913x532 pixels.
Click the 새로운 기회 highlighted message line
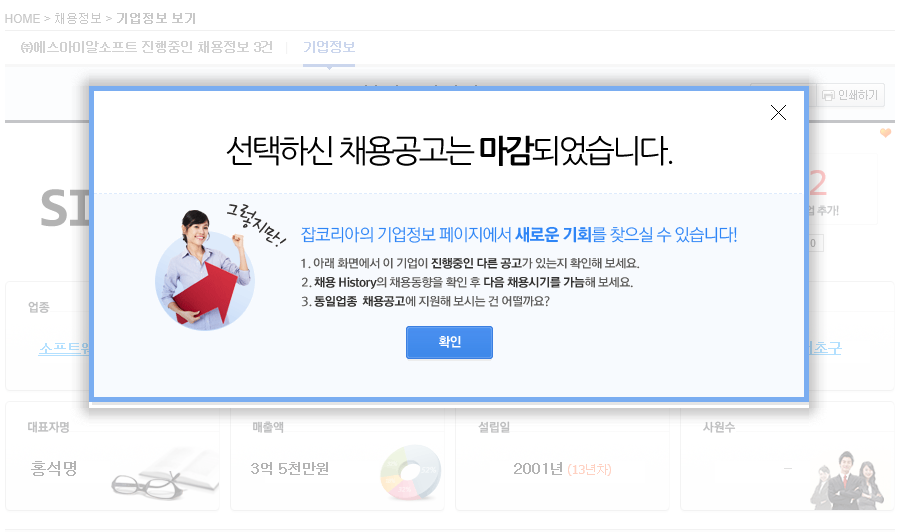(x=519, y=235)
